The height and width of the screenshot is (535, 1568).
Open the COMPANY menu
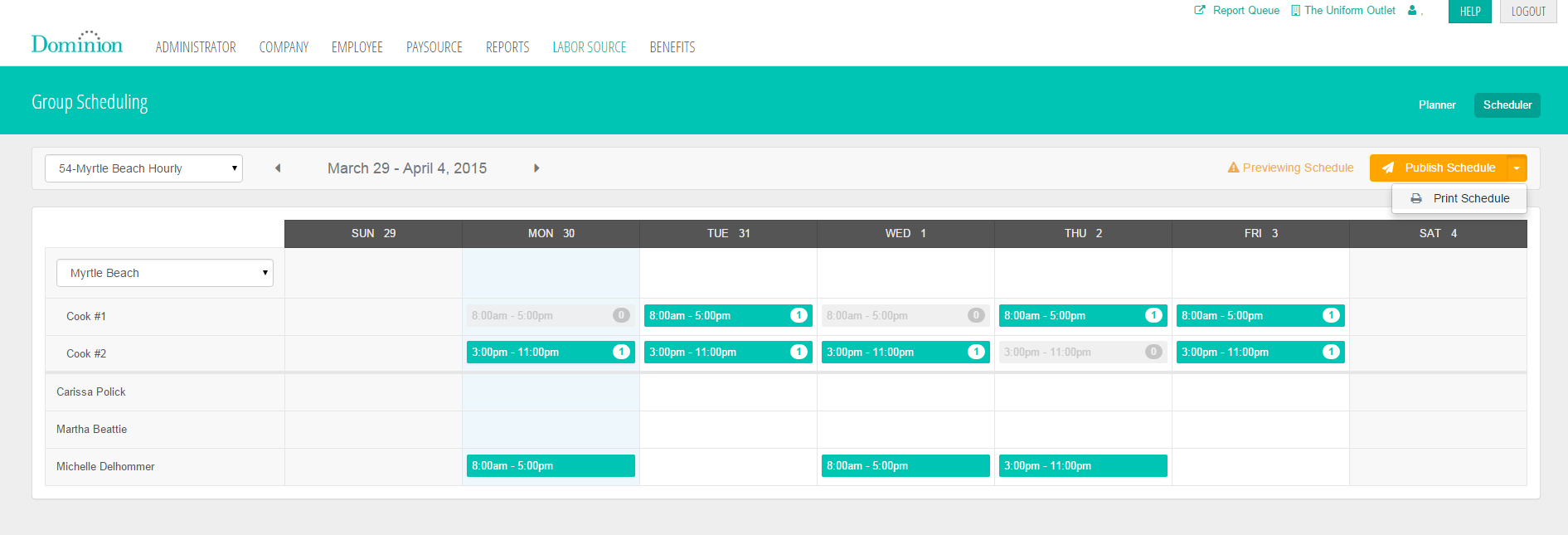click(x=284, y=47)
